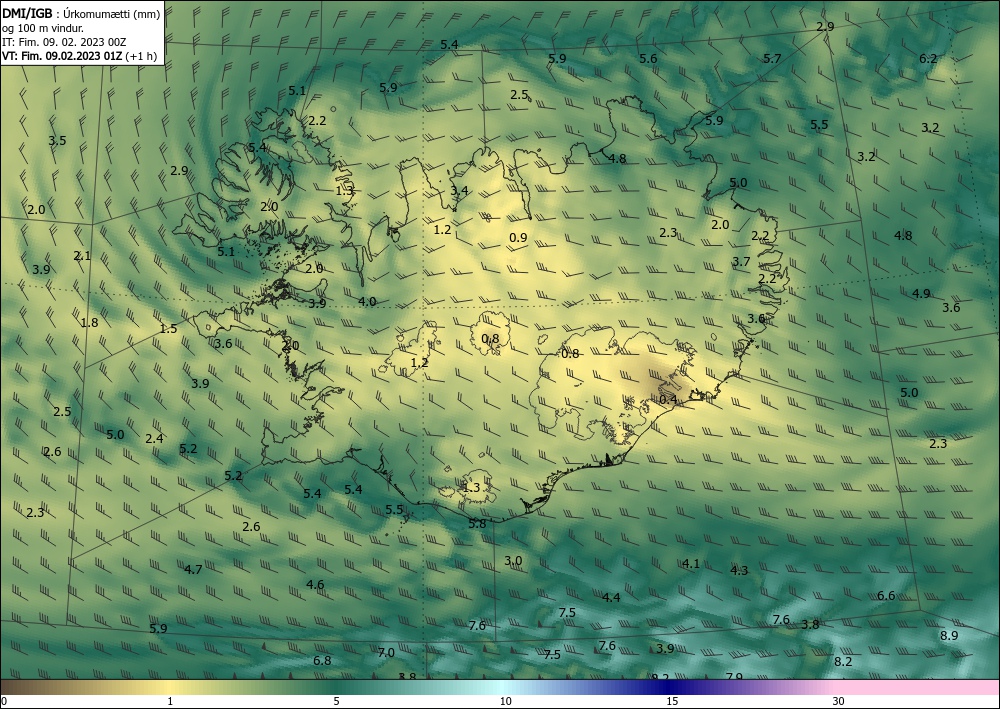1000x709 pixels.
Task: Click the map value 4.1
Action: pyautogui.click(x=691, y=564)
